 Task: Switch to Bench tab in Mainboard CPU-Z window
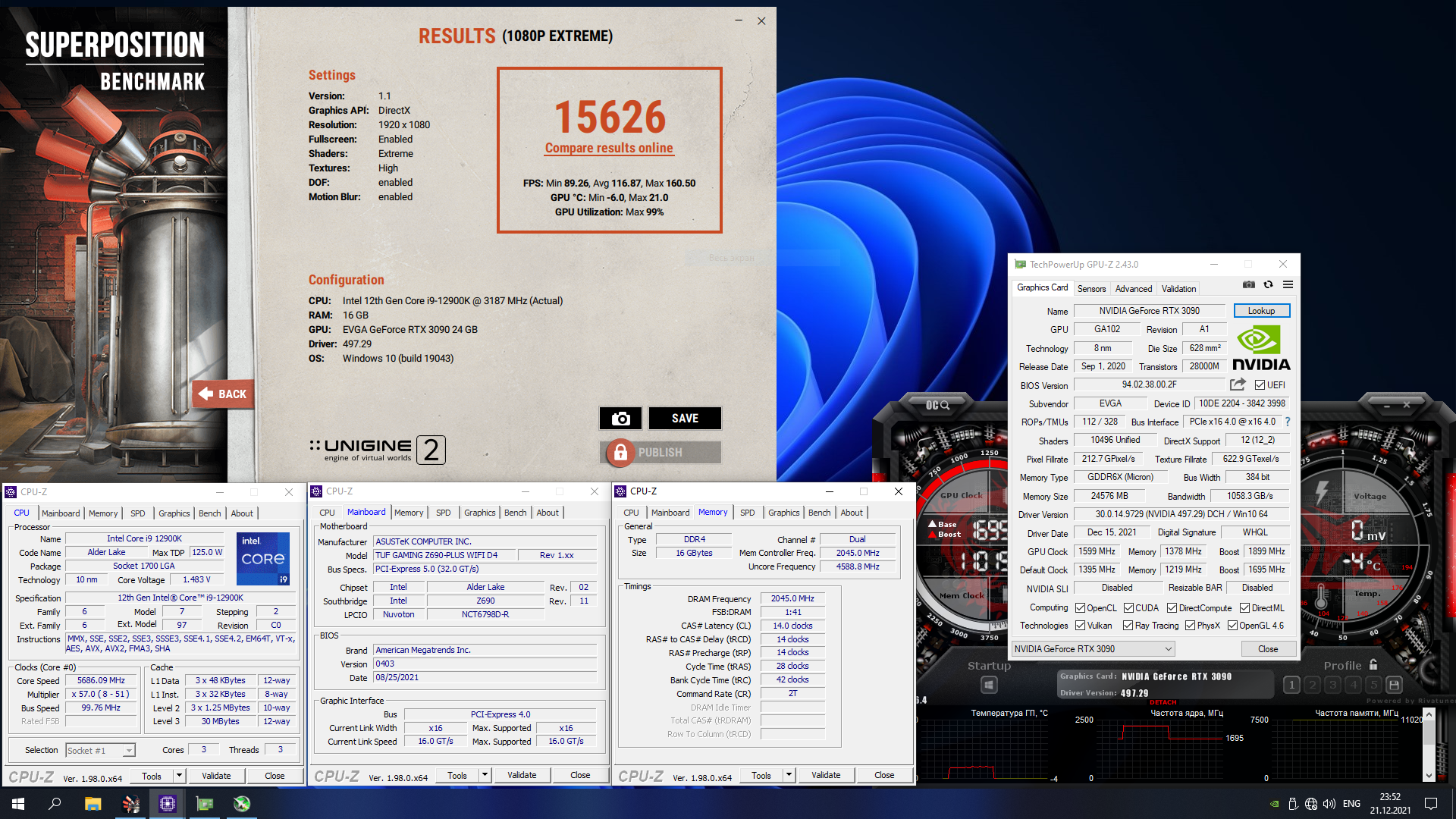pyautogui.click(x=515, y=513)
